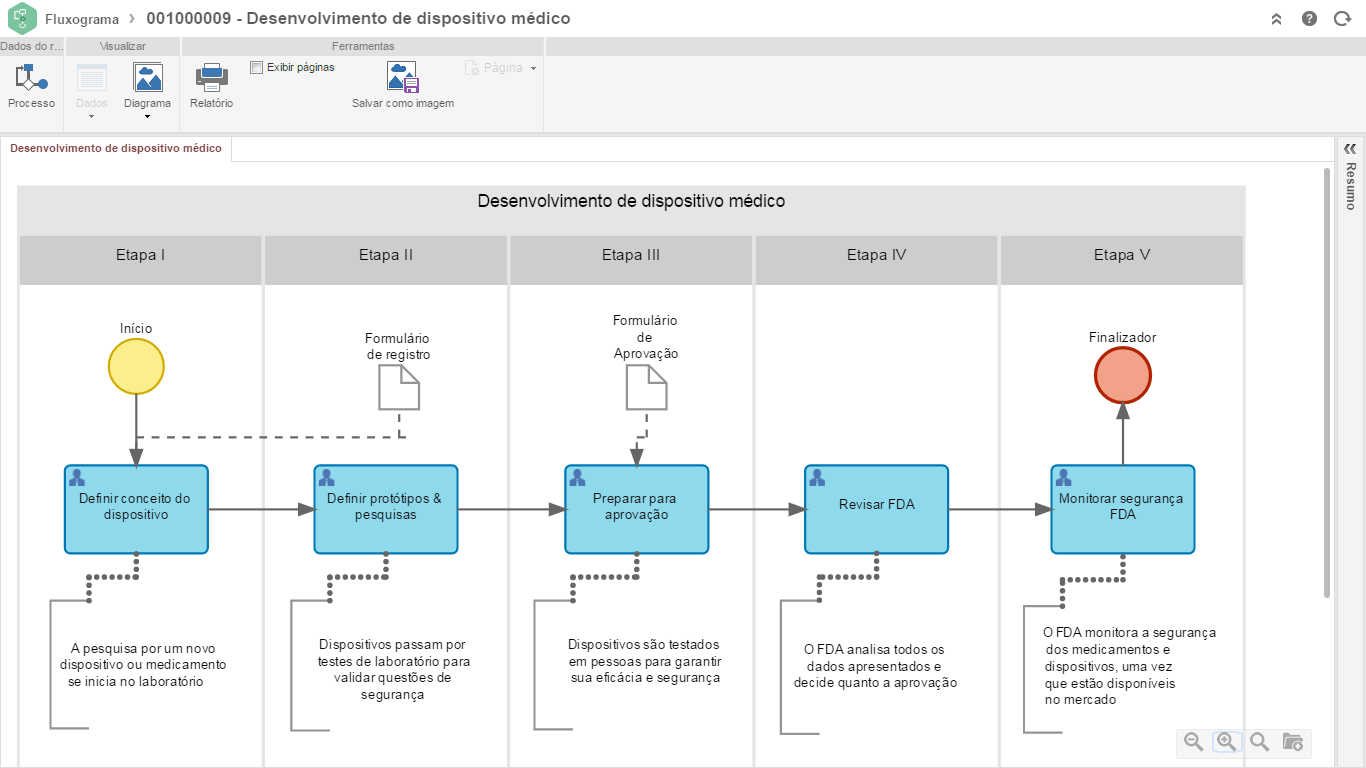
Task: Reset zoom with plain magnifier icon
Action: pos(1259,742)
